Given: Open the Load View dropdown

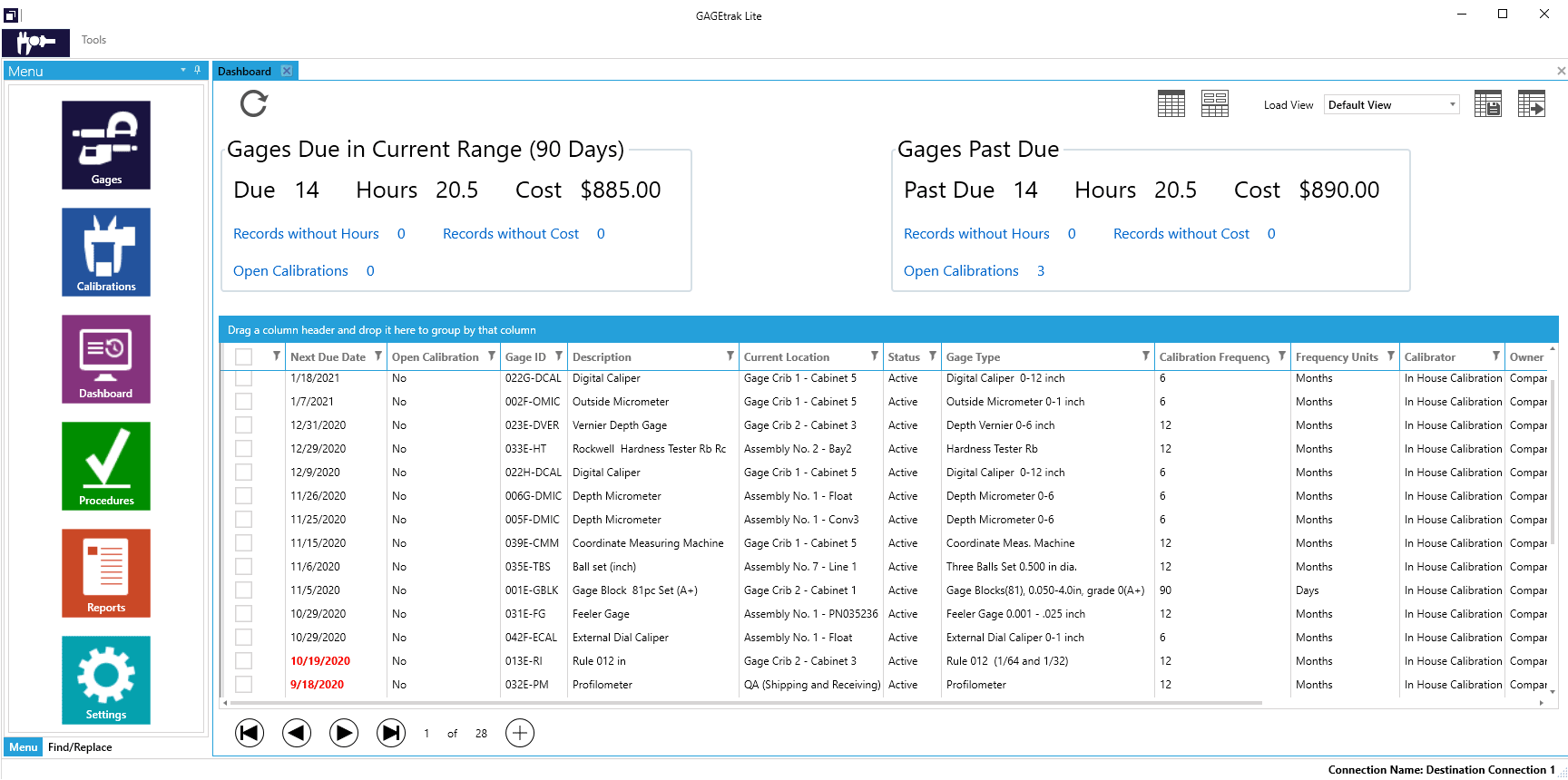Looking at the screenshot, I should pyautogui.click(x=1392, y=104).
